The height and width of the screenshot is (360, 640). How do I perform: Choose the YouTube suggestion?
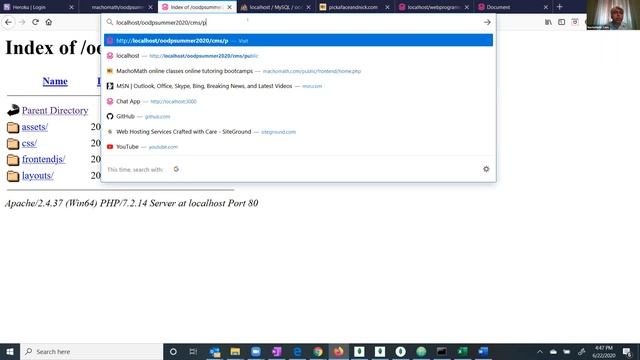[x=298, y=147]
